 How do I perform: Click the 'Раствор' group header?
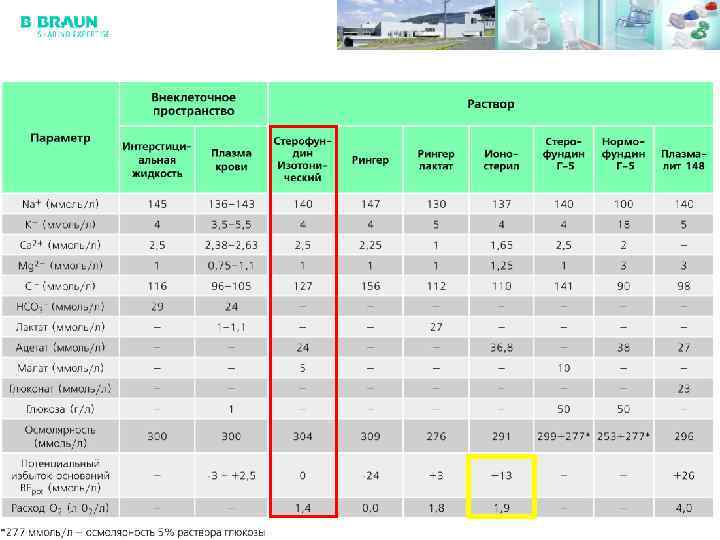(491, 104)
